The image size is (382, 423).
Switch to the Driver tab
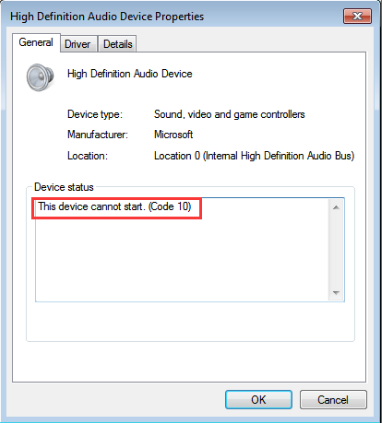pyautogui.click(x=77, y=44)
